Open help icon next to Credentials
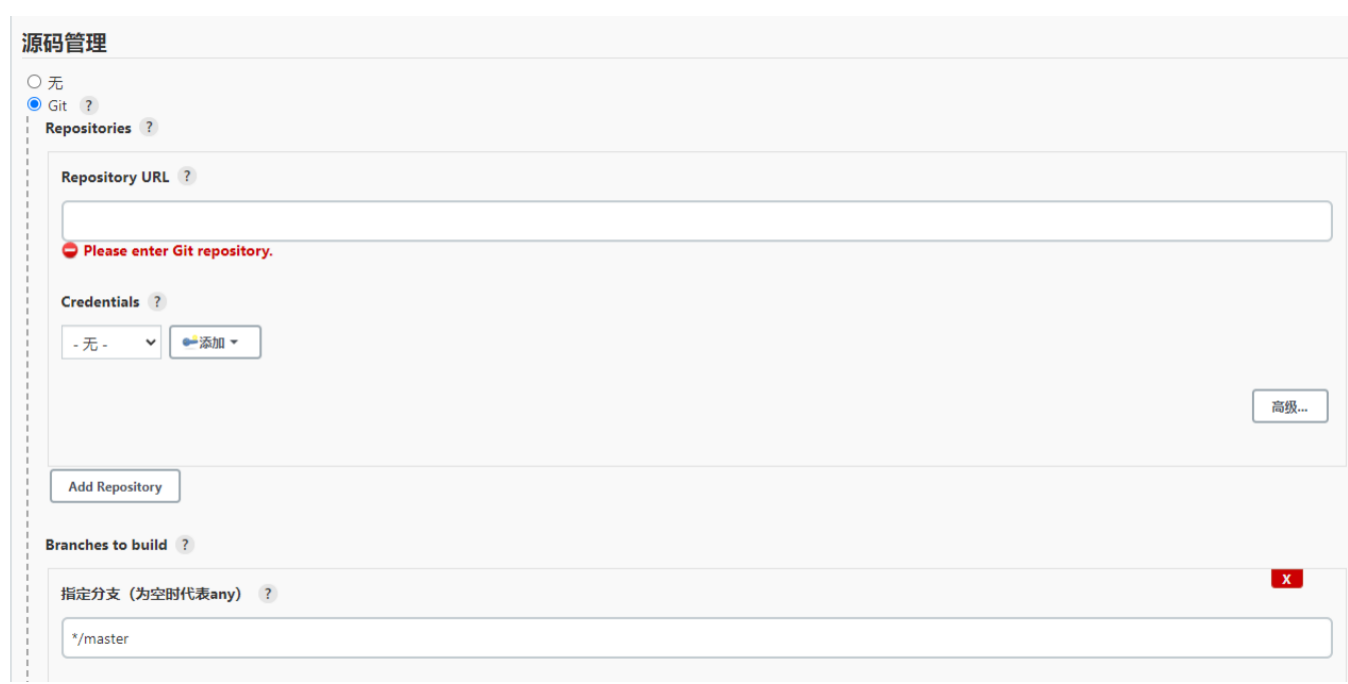1348x684 pixels. [x=157, y=301]
